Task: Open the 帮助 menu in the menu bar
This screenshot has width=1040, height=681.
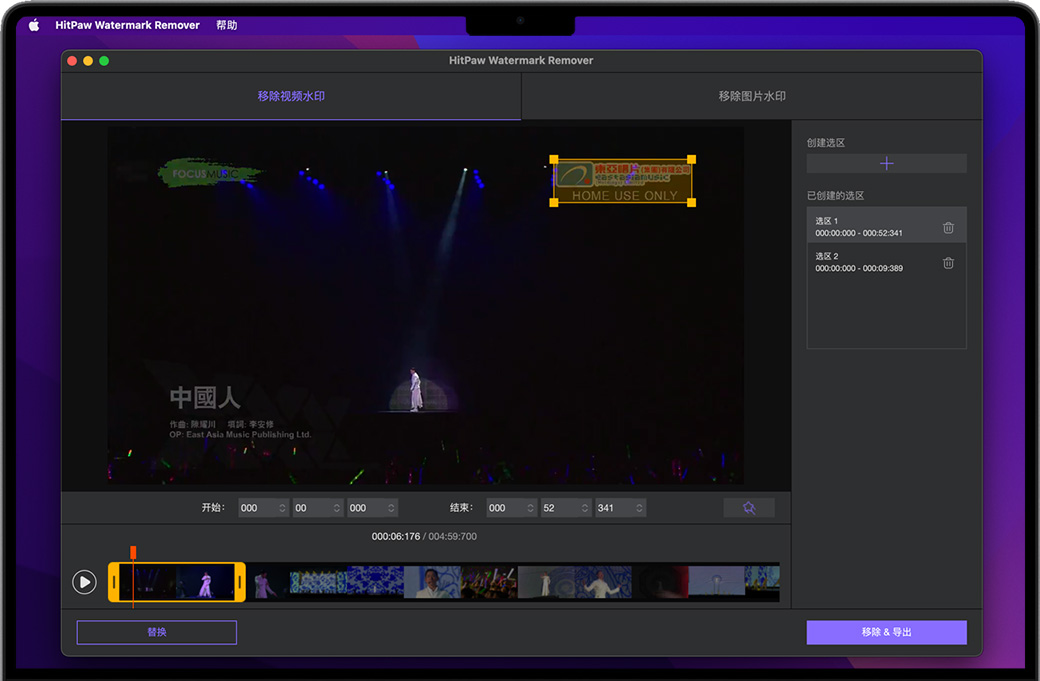Action: [x=227, y=25]
